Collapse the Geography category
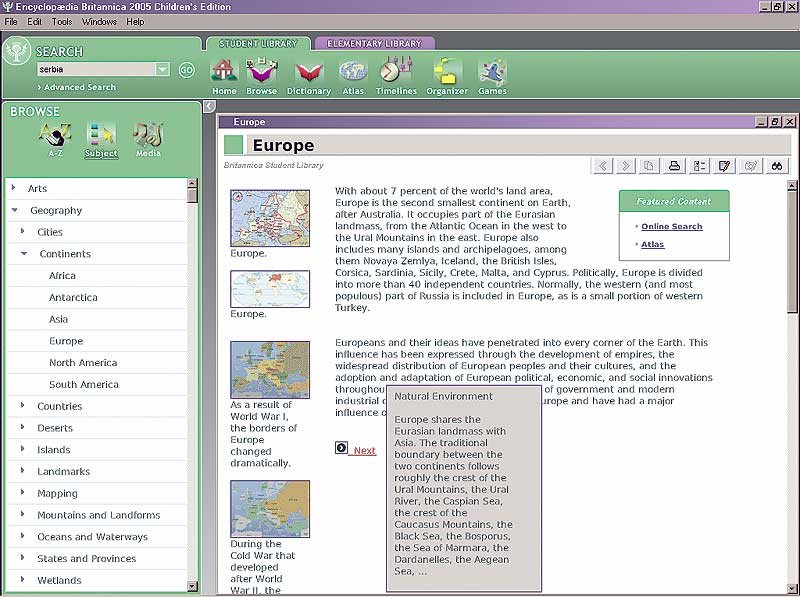Viewport: 800px width, 597px height. click(15, 210)
